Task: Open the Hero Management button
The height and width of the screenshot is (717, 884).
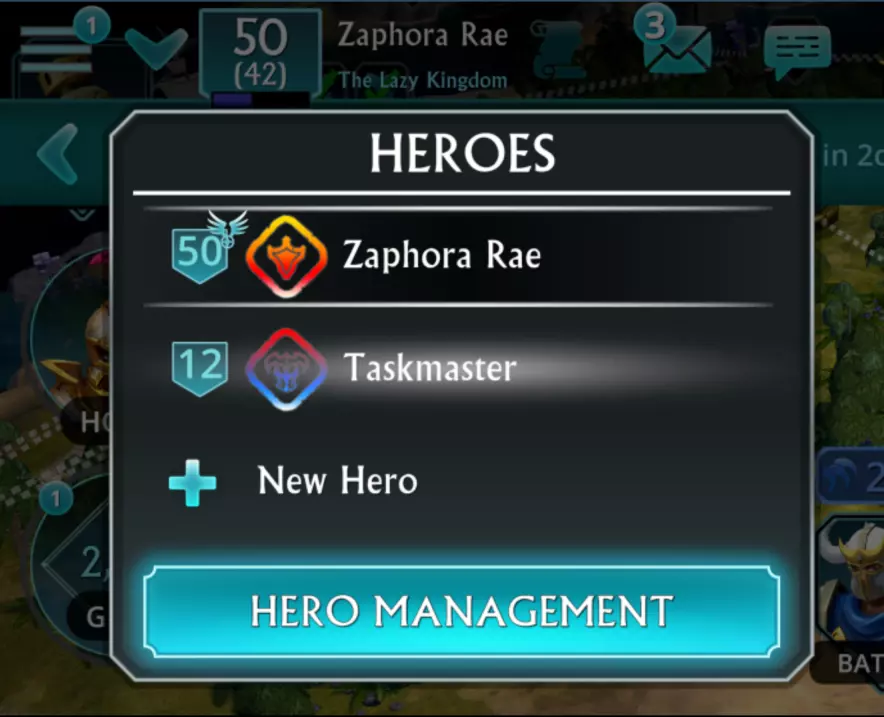Action: click(461, 612)
